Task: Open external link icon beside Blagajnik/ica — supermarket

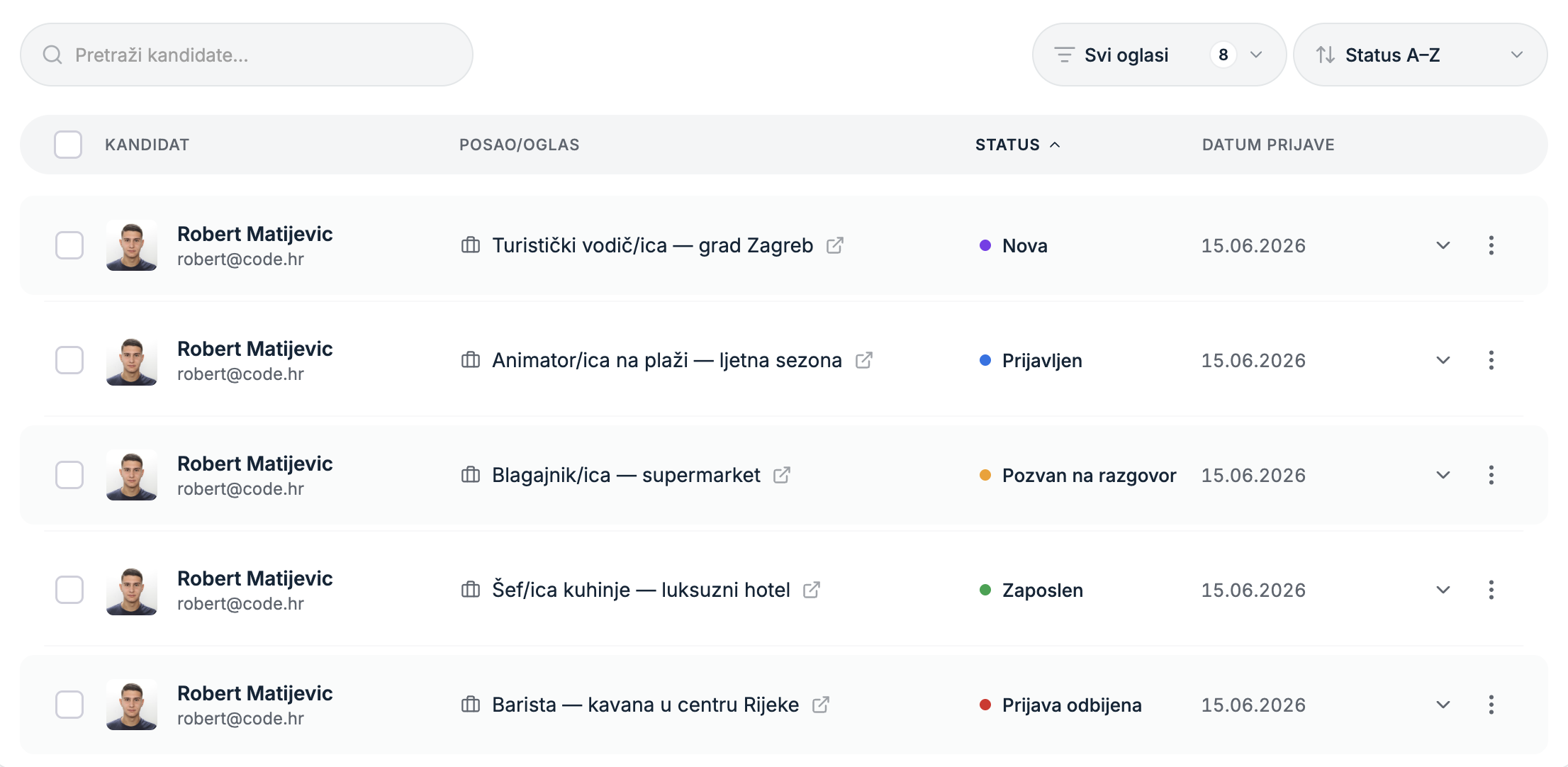Action: [x=782, y=475]
